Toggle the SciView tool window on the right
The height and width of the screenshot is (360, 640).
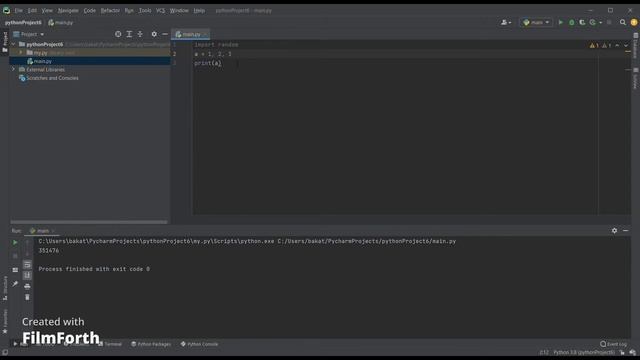tap(636, 78)
